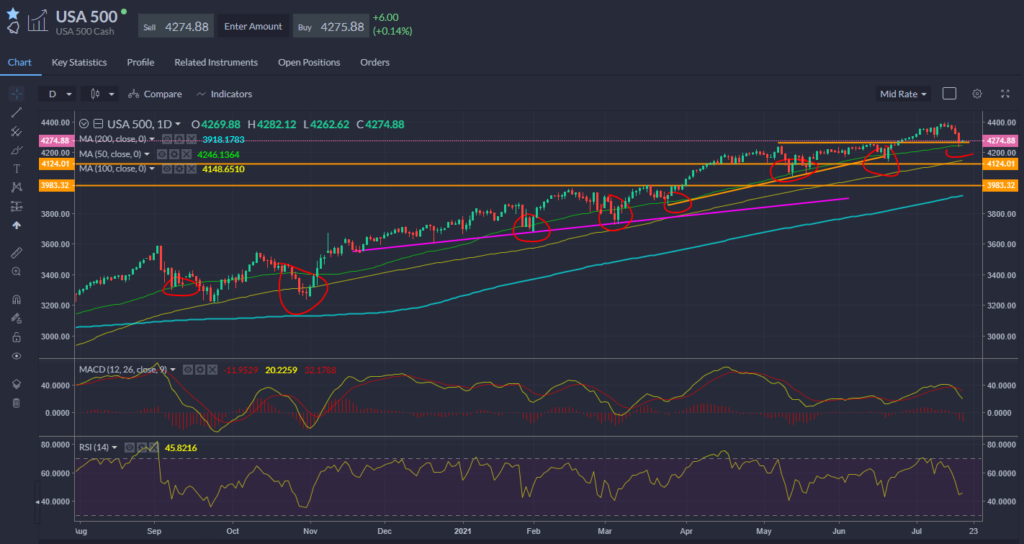Select the crosshair cursor tool
This screenshot has height=544, width=1024.
[15, 93]
